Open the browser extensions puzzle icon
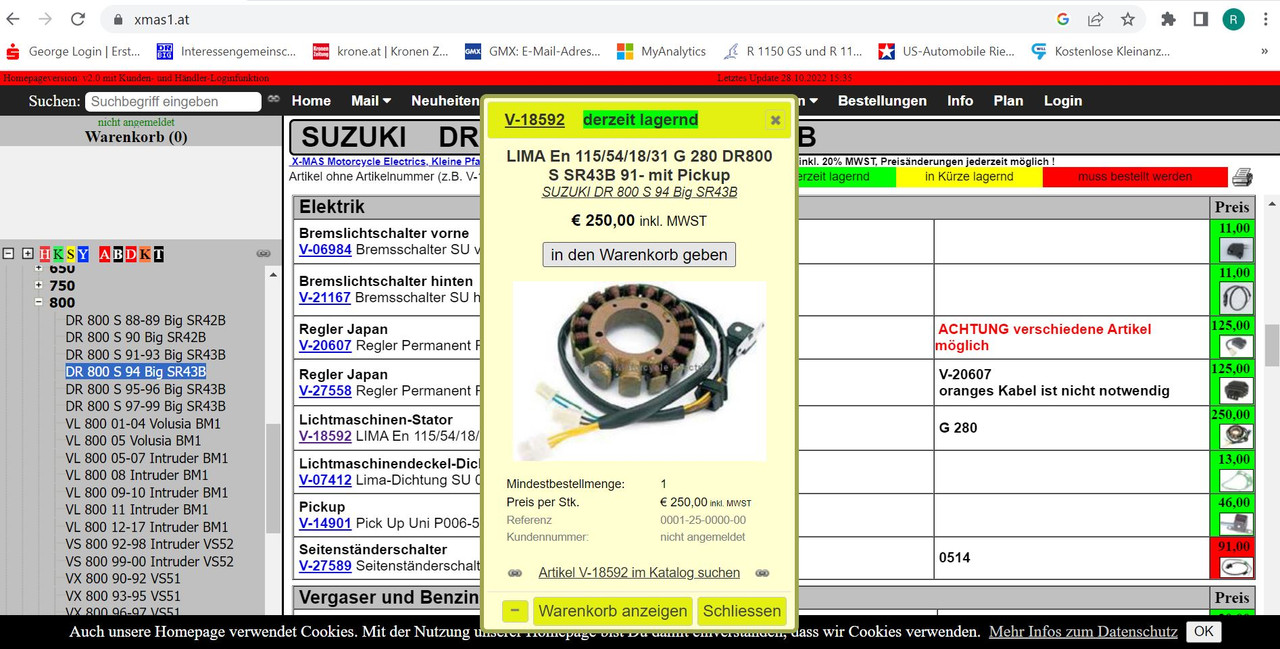1280x649 pixels. pos(1168,19)
